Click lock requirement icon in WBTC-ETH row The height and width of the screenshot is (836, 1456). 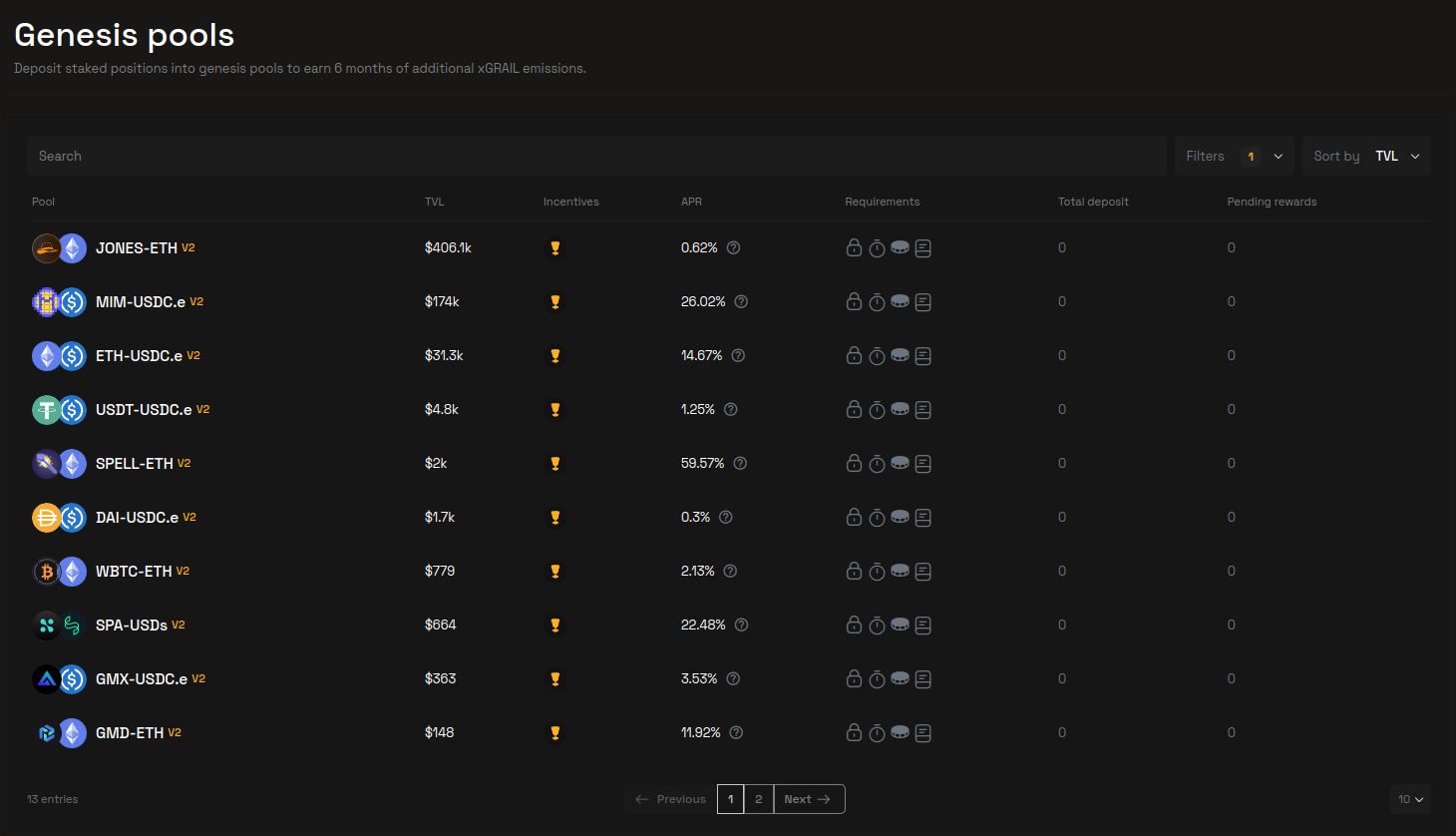point(854,571)
